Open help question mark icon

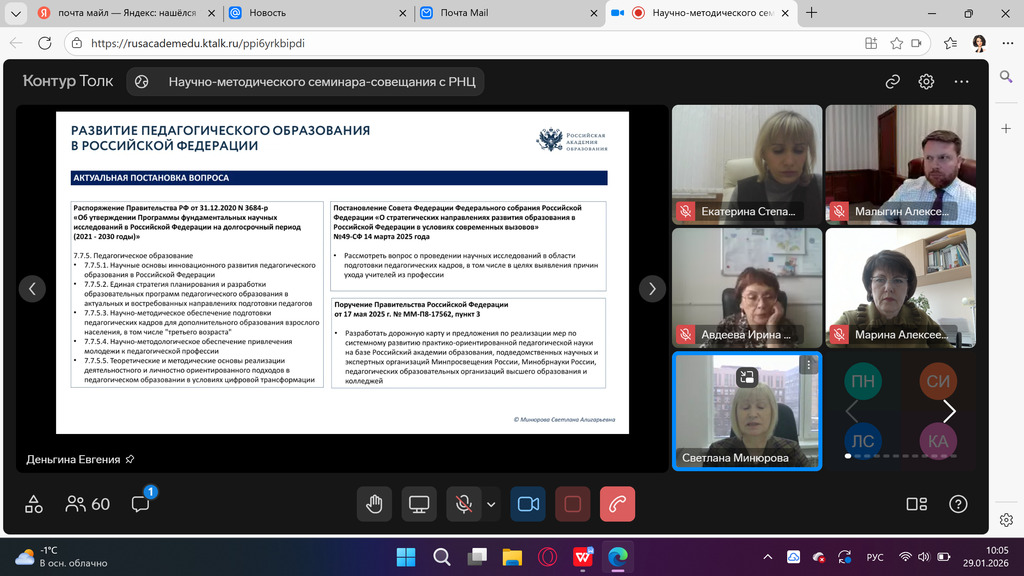pos(958,504)
